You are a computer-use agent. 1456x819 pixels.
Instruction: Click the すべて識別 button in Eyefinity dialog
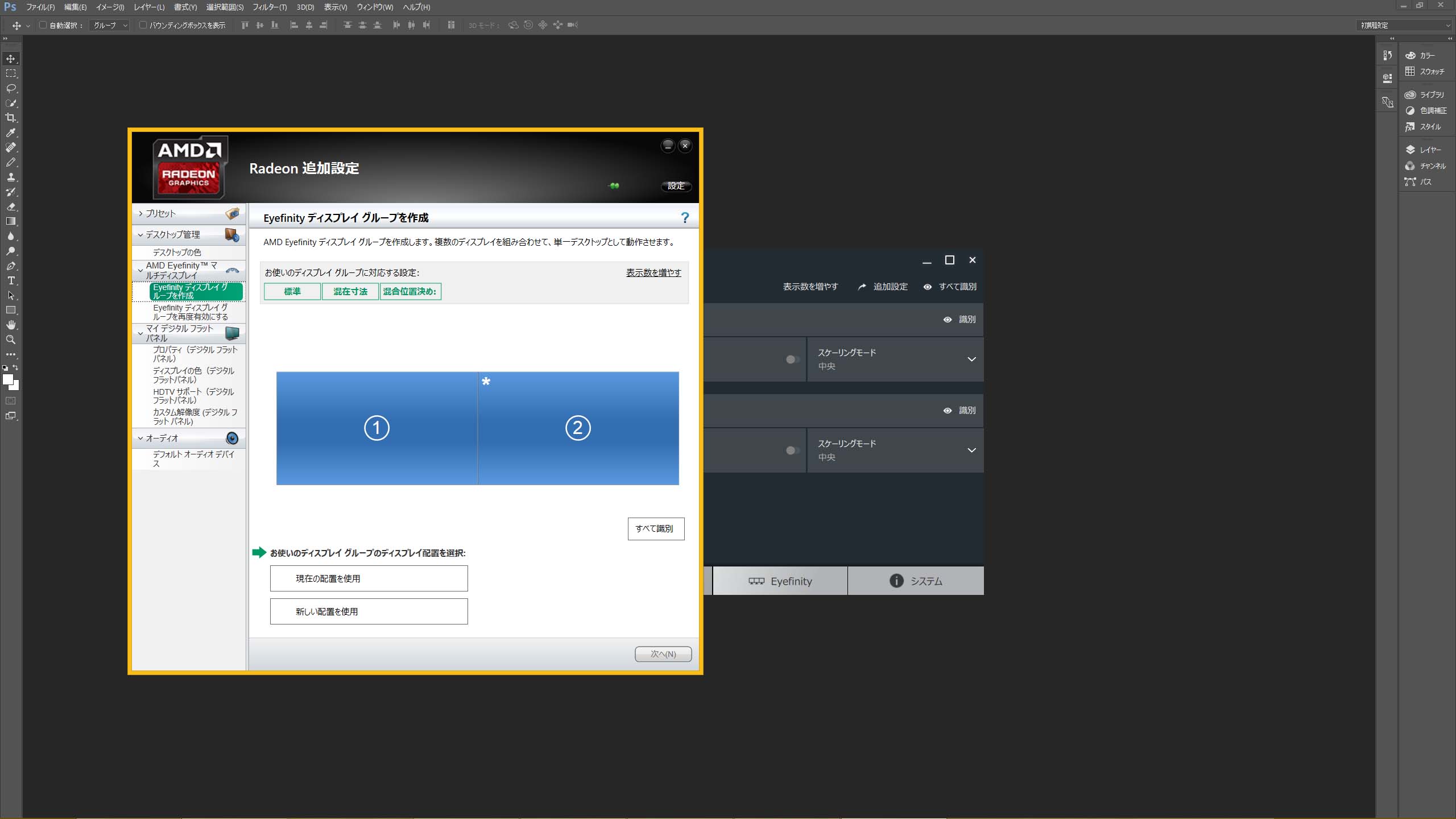point(656,529)
